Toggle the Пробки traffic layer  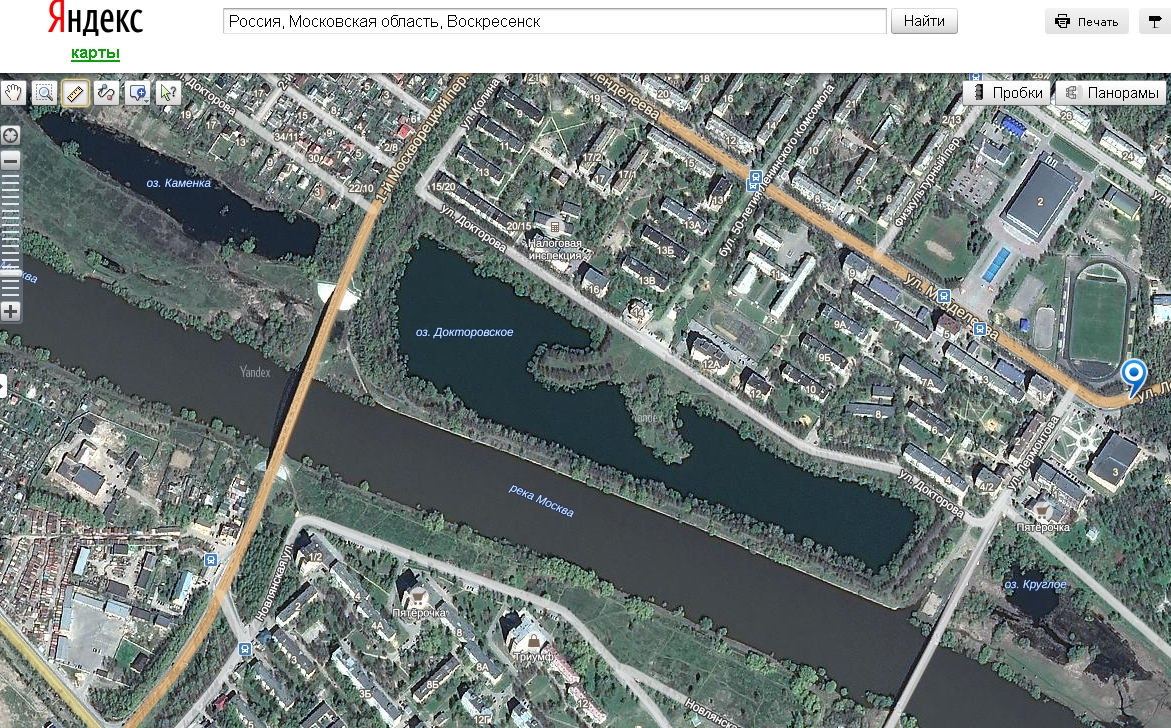pyautogui.click(x=1008, y=93)
